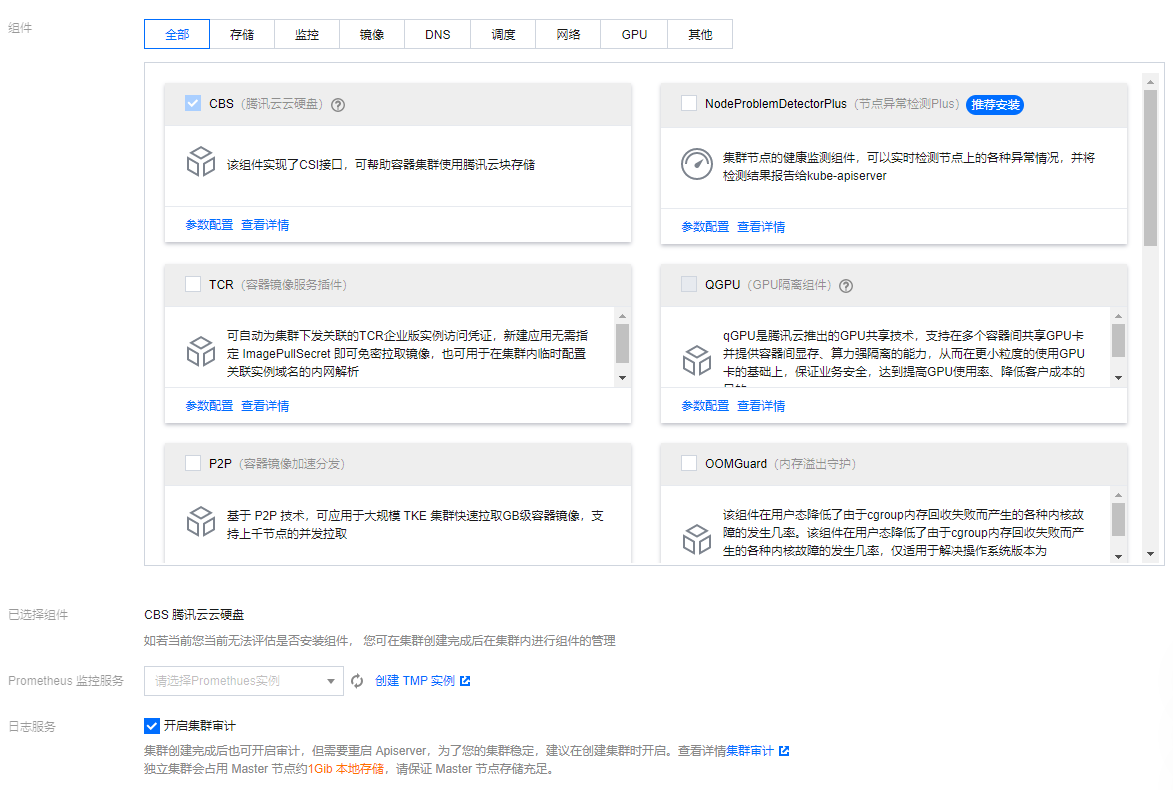Viewport: 1173px width, 790px height.
Task: Click the OOMGuard description scroll-up arrow
Action: tap(1118, 495)
